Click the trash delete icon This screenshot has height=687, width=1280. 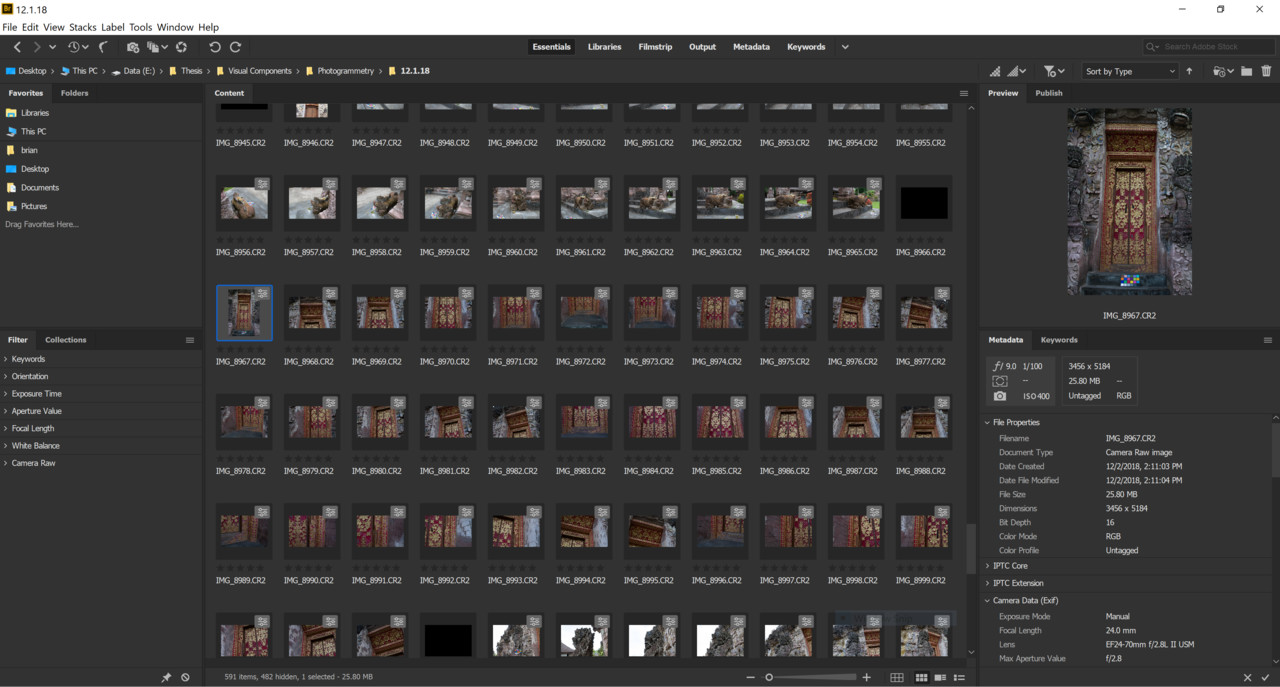point(1267,72)
